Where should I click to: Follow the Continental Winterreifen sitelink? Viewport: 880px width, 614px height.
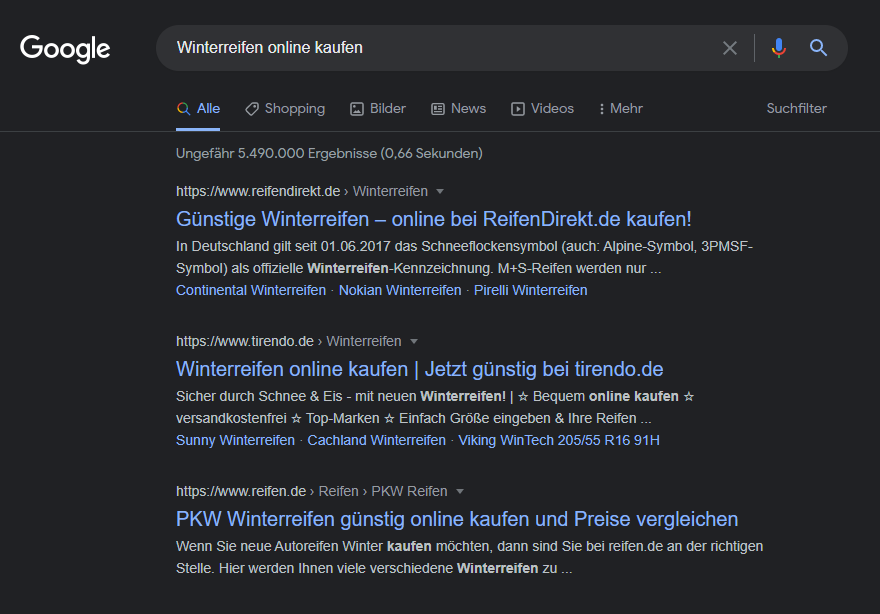click(x=251, y=290)
